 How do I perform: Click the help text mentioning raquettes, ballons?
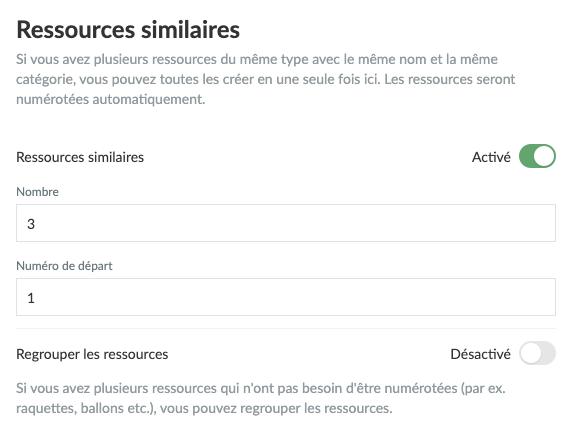[x=260, y=398]
